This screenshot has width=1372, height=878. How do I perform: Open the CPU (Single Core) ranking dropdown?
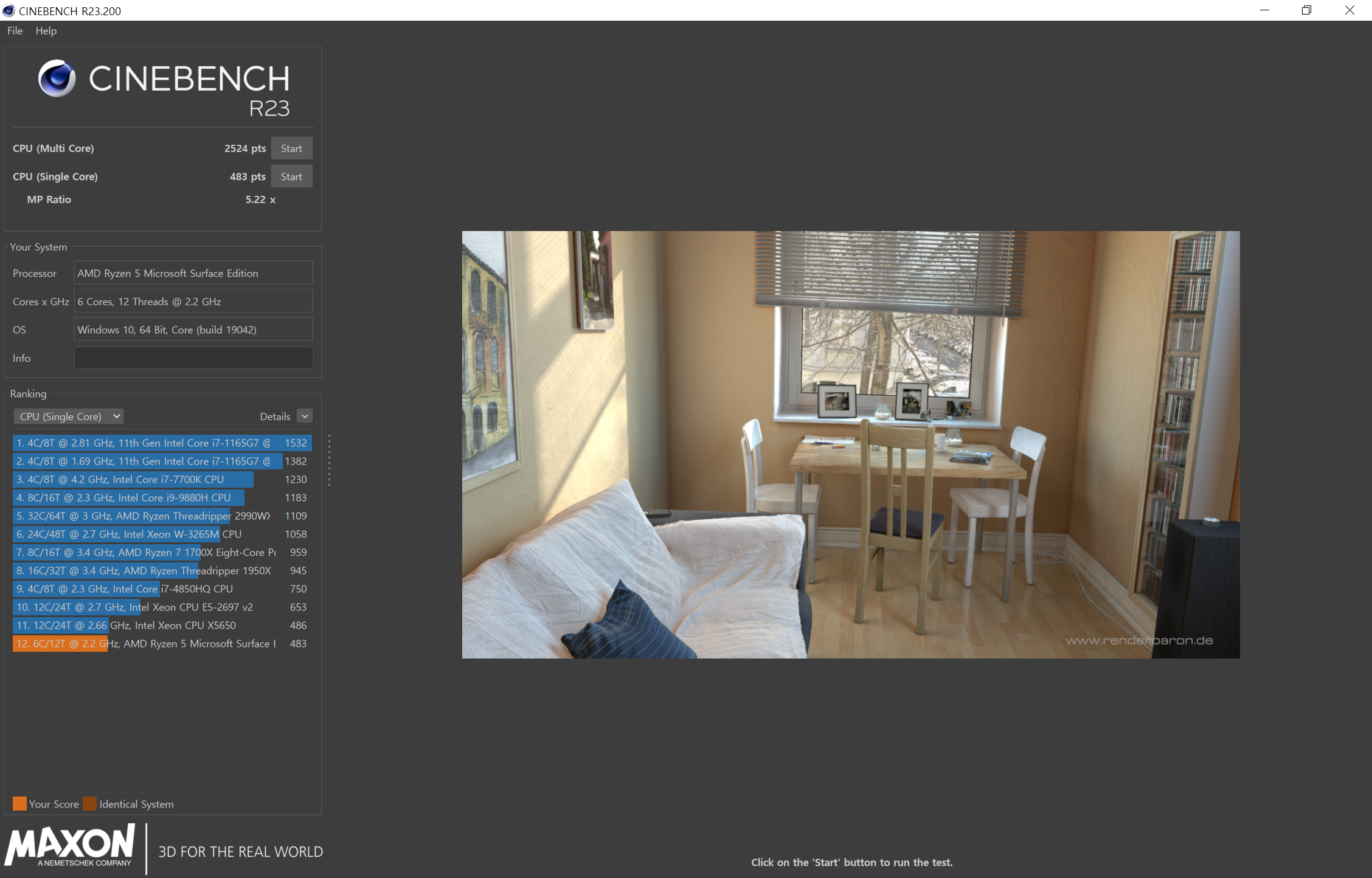pos(69,417)
